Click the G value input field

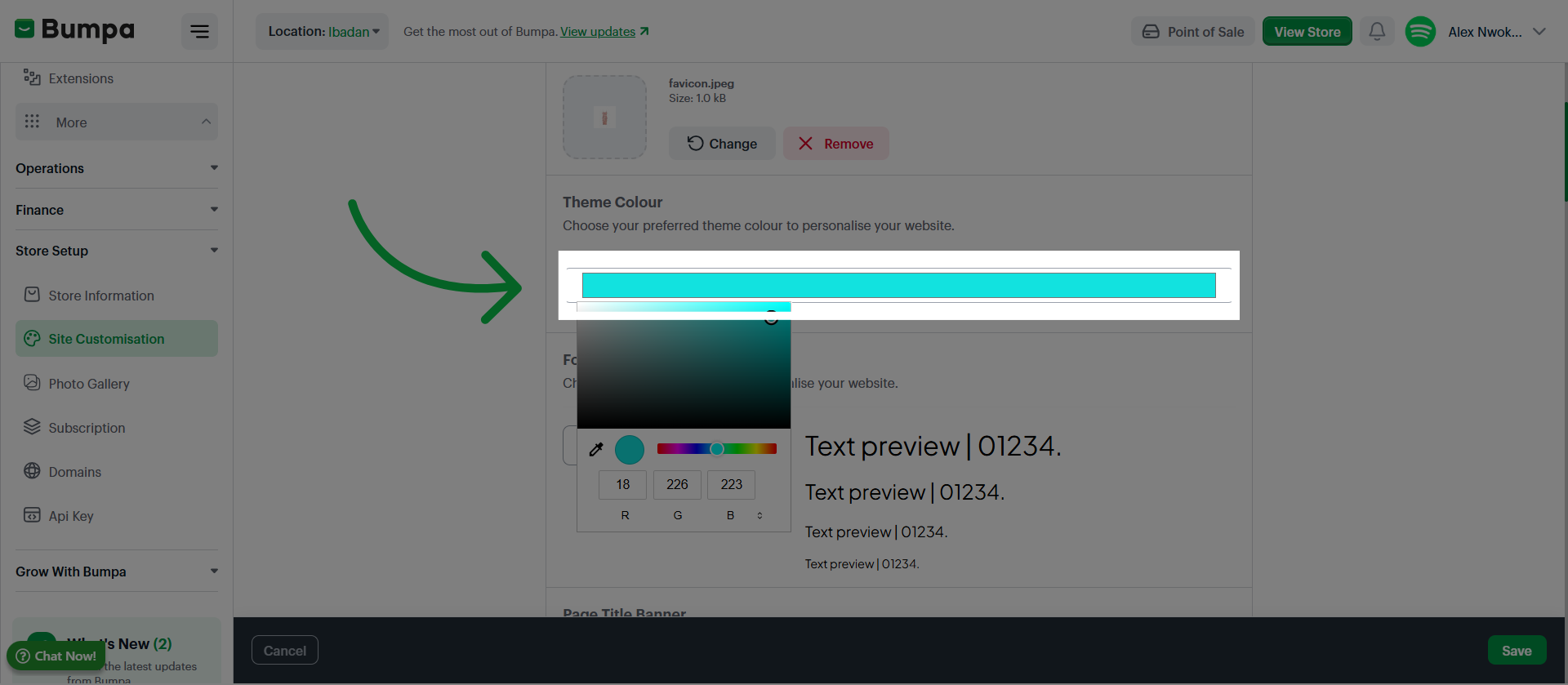[677, 485]
